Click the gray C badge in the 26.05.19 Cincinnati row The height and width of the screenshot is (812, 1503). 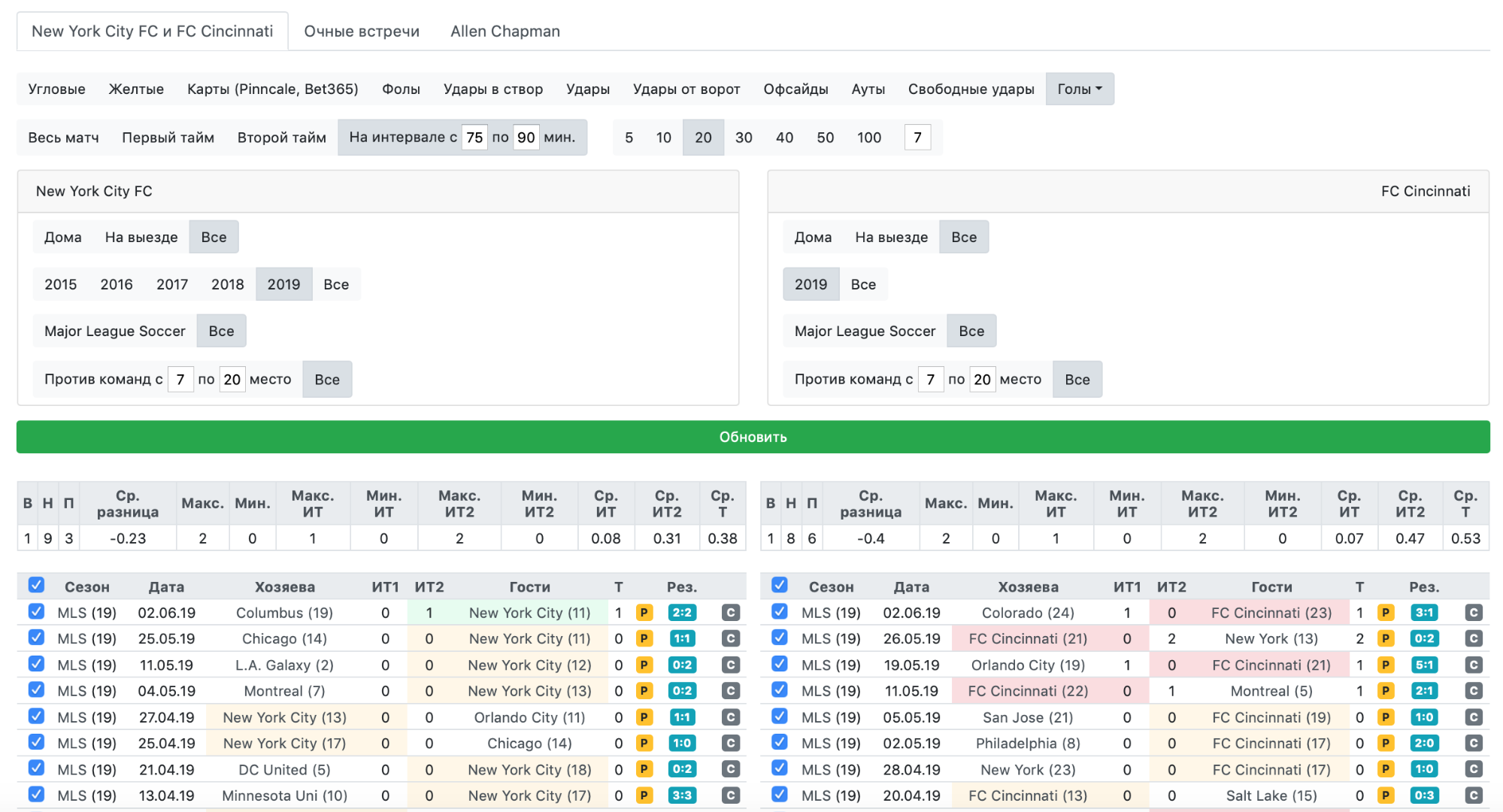1473,639
